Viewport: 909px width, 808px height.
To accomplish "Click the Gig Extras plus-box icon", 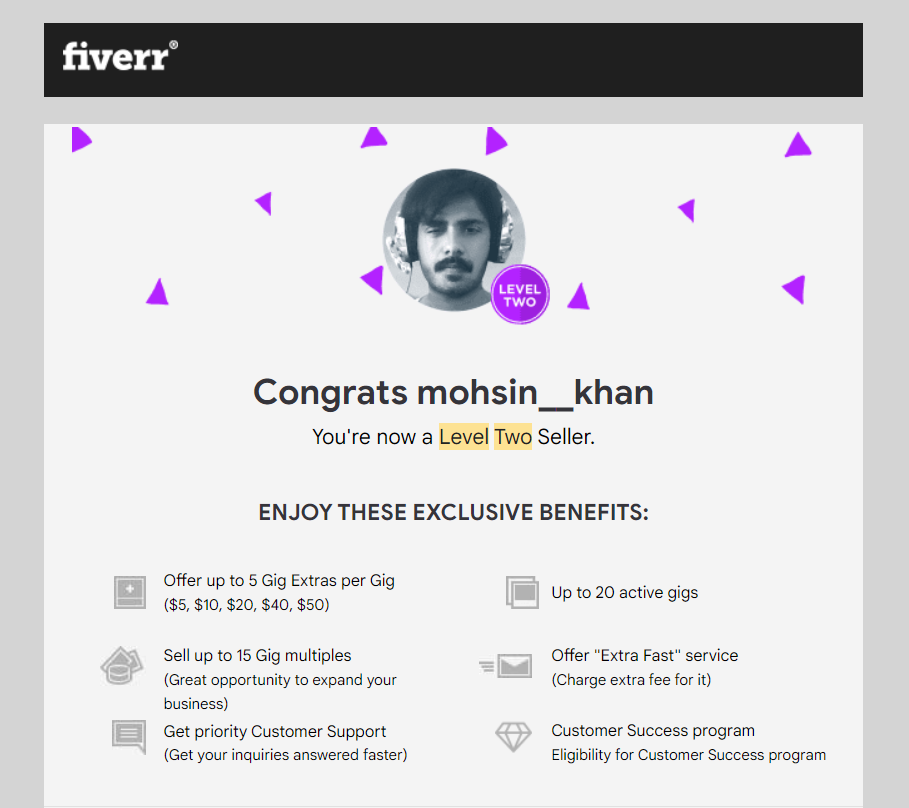I will (130, 592).
